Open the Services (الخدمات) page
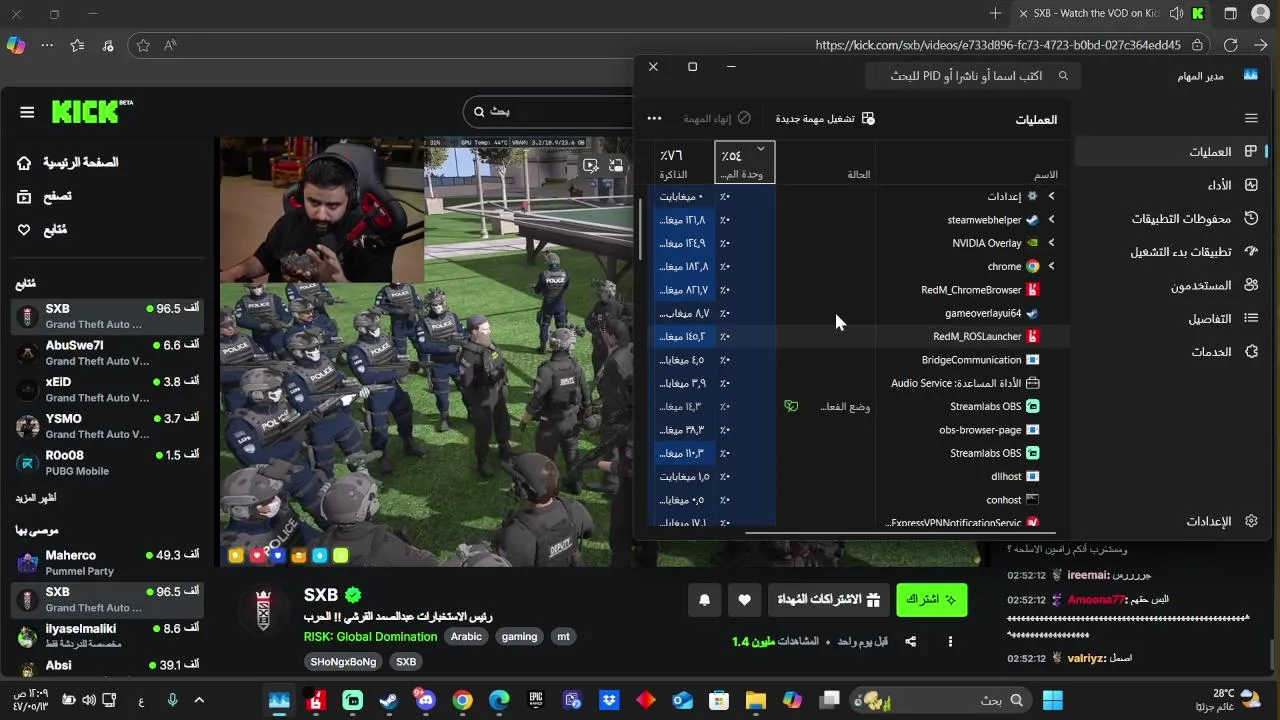Screen dimensions: 1280x720 tap(1172, 352)
